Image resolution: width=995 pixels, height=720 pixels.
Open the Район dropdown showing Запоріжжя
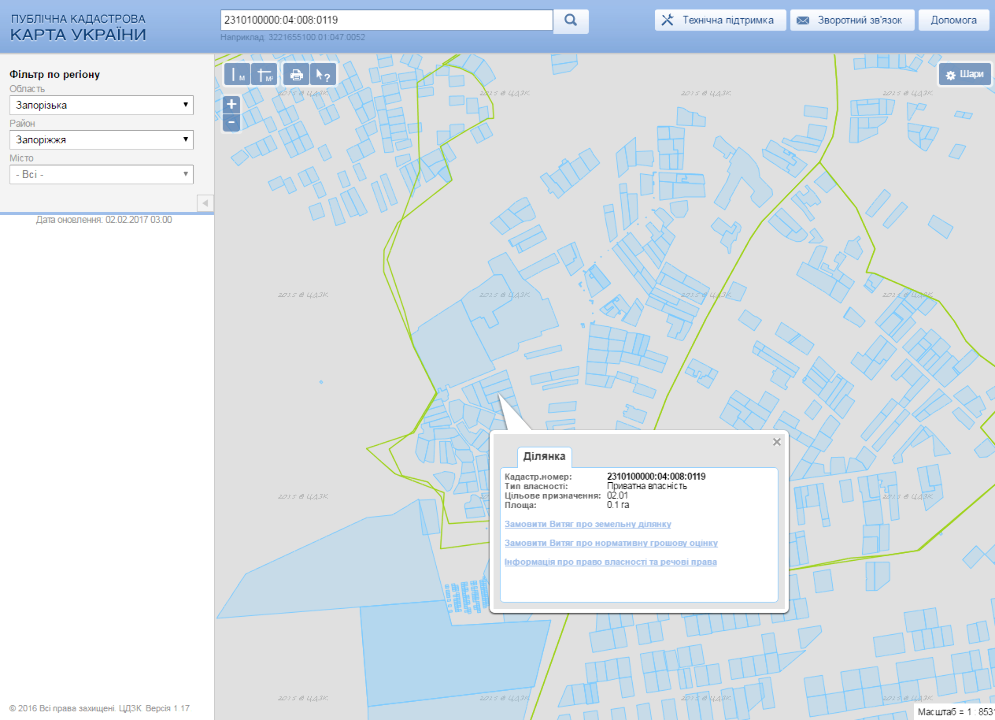(101, 140)
